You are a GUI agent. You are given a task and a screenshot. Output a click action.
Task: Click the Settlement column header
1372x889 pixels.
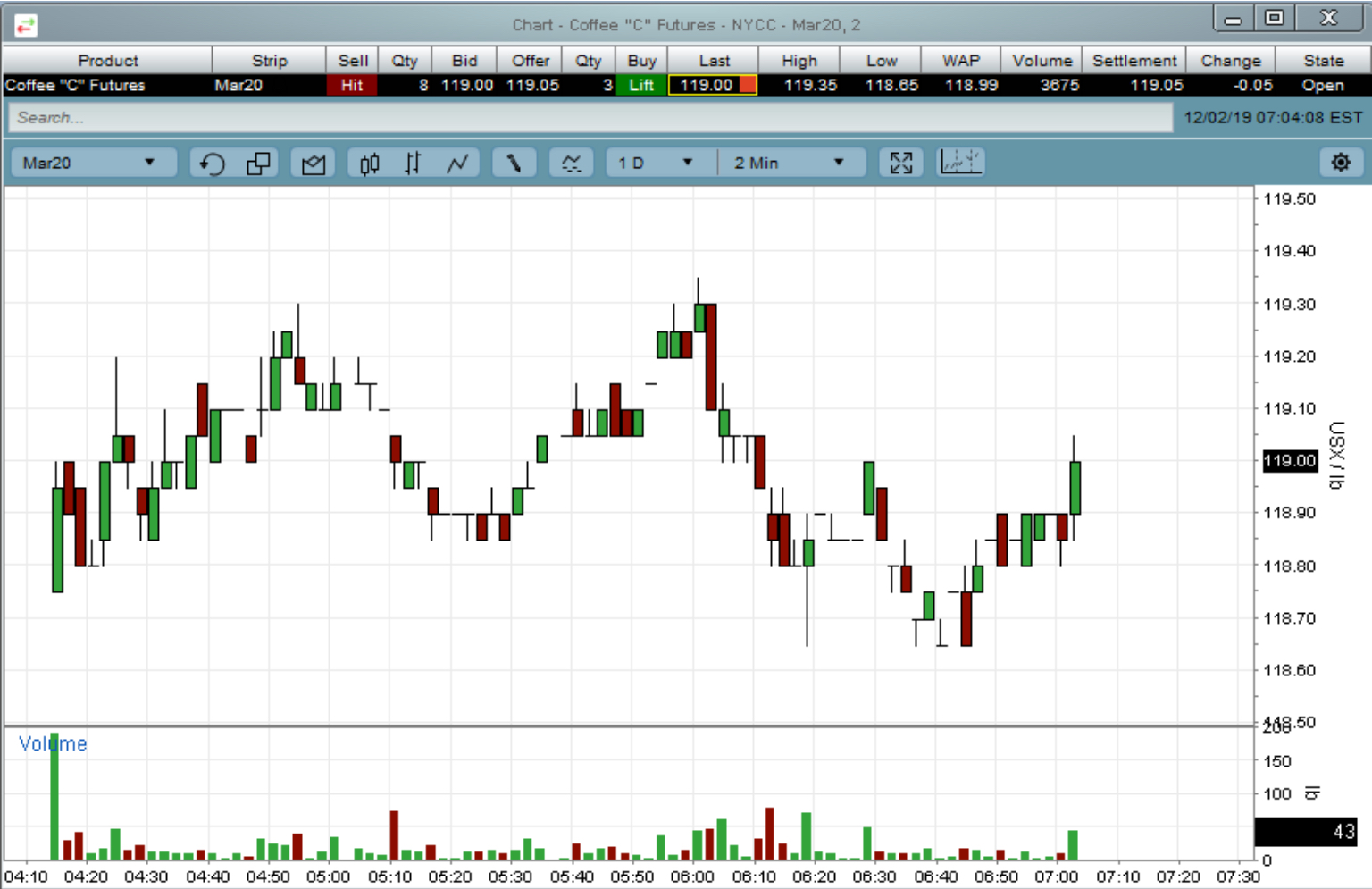[x=1134, y=60]
